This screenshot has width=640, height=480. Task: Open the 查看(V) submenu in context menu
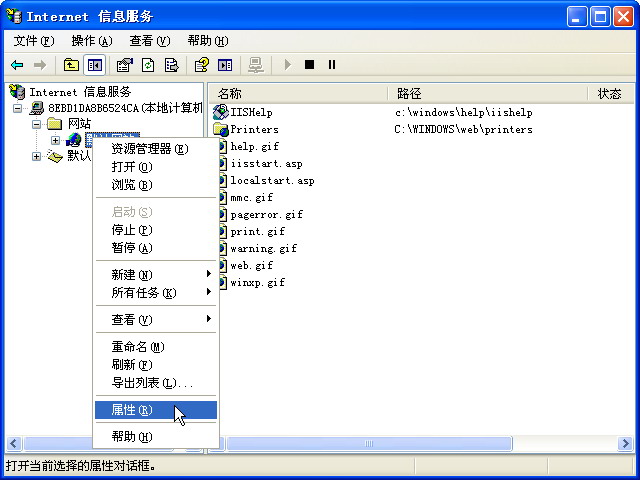(156, 320)
